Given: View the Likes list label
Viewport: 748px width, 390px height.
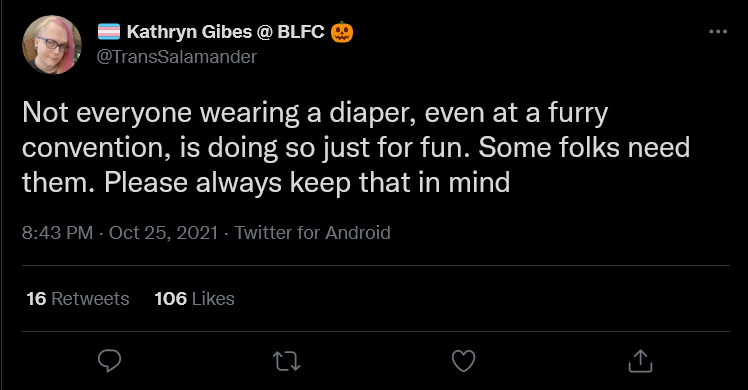Looking at the screenshot, I should coord(213,298).
